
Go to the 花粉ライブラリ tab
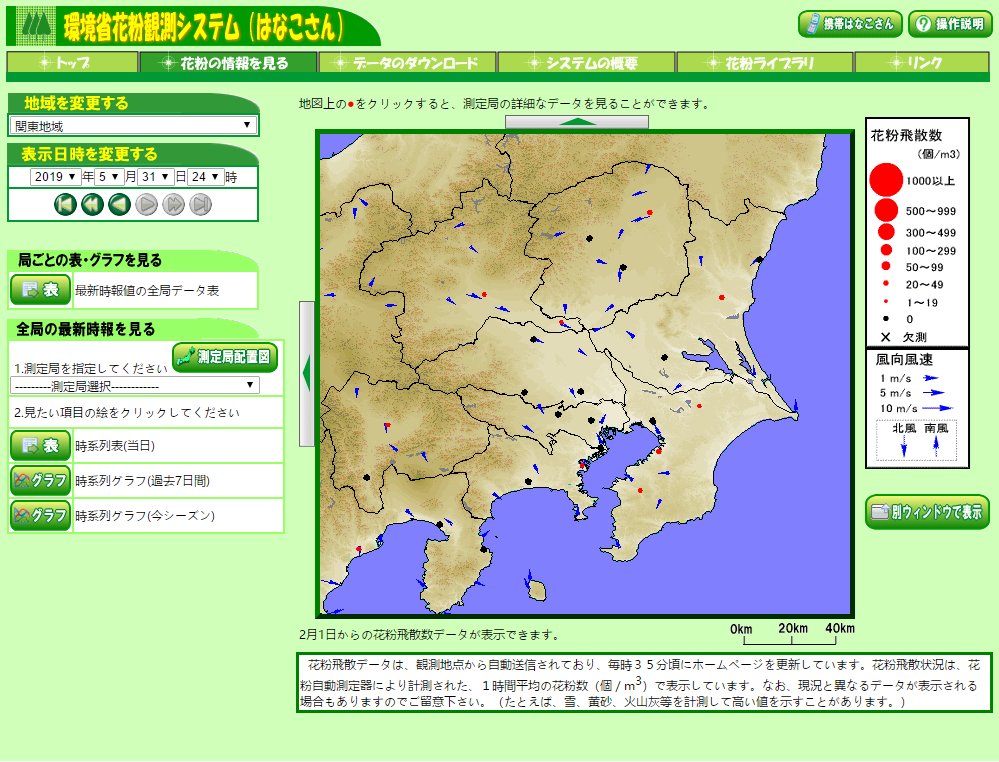[765, 63]
